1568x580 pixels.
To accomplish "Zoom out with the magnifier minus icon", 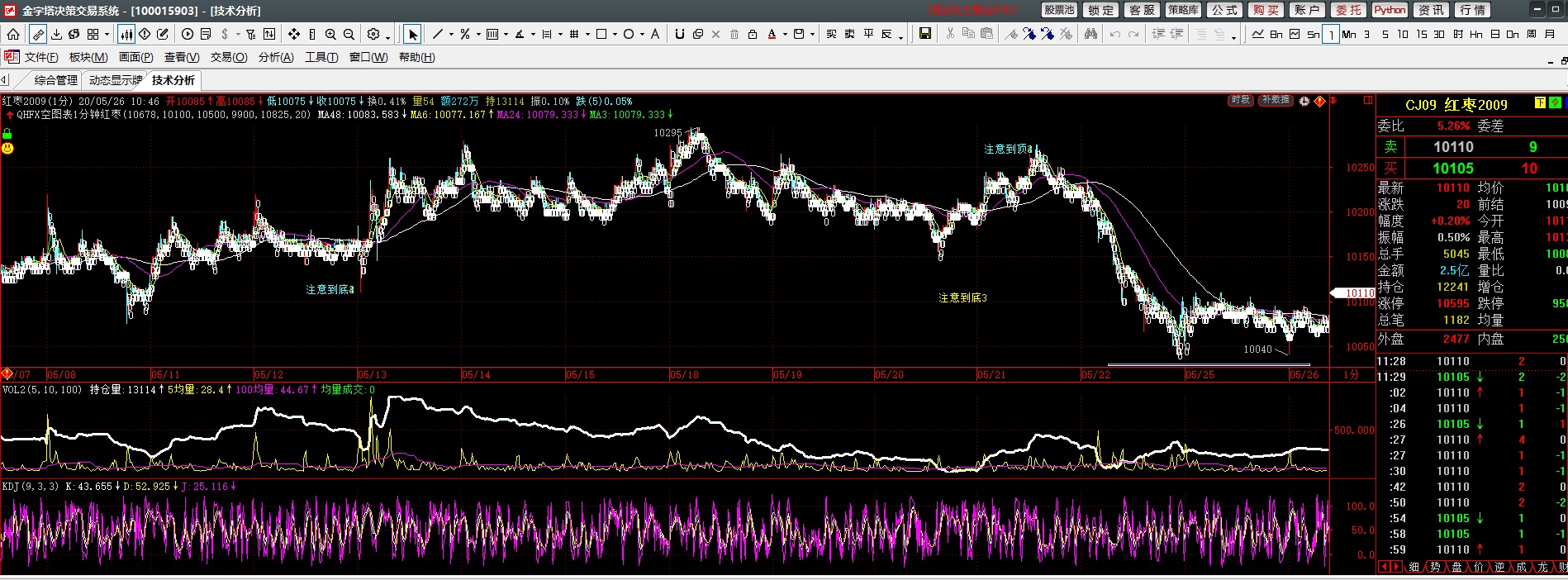I will coord(349,34).
